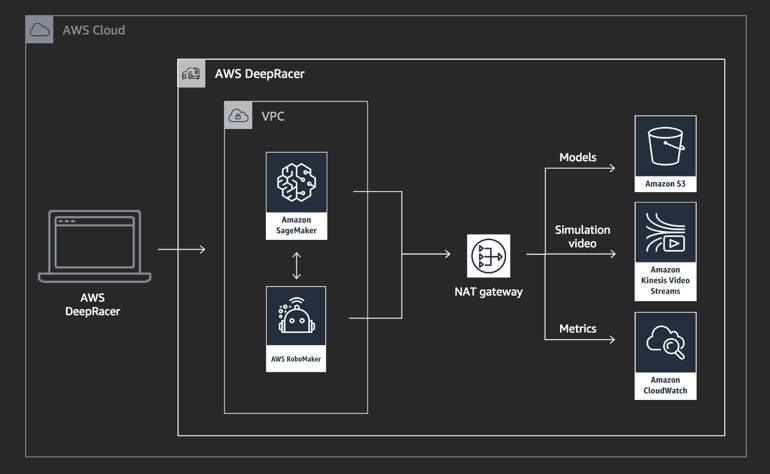This screenshot has width=770, height=474.
Task: Click the 'VPC' label
Action: coord(273,116)
